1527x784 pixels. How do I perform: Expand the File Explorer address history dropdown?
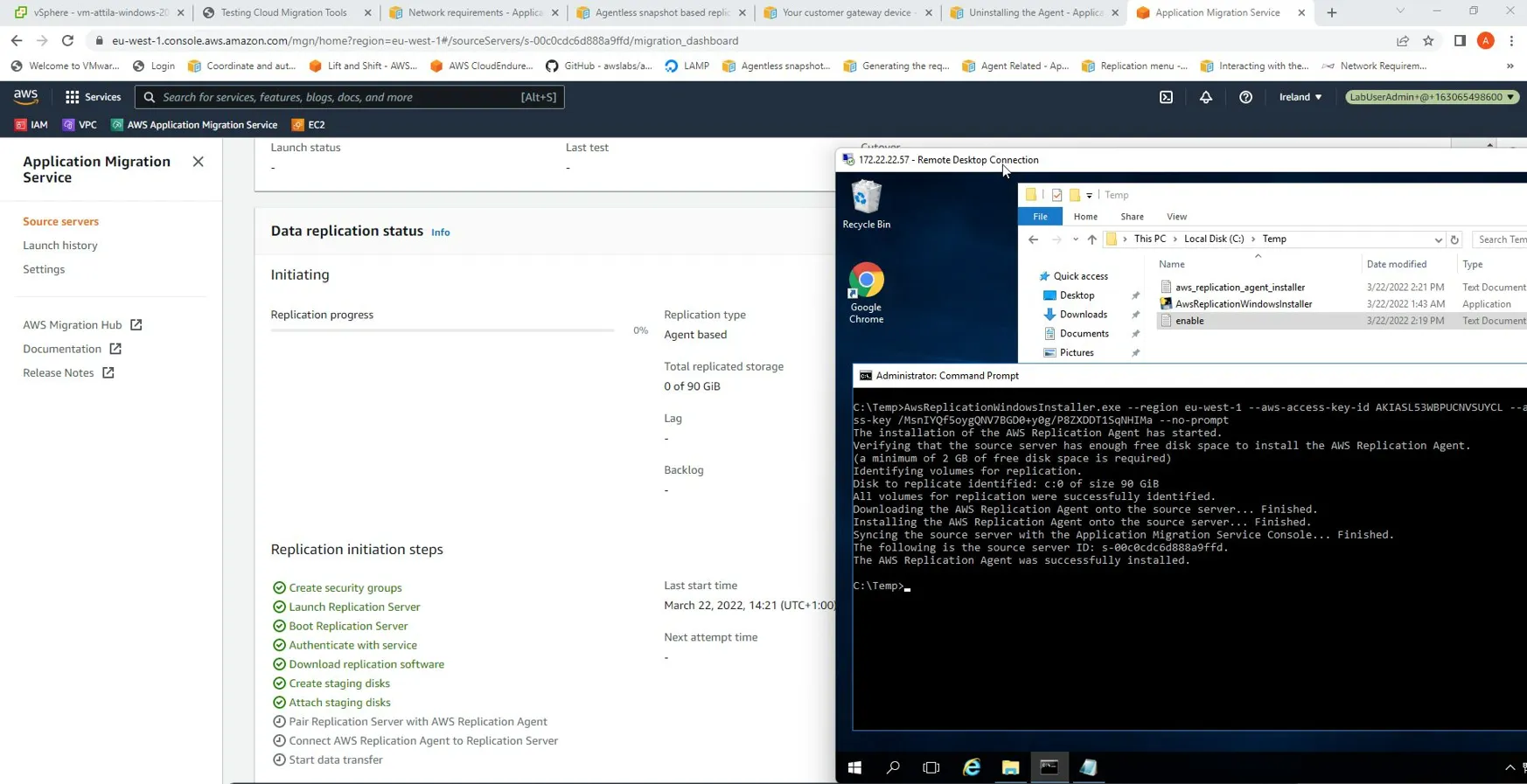(1438, 239)
